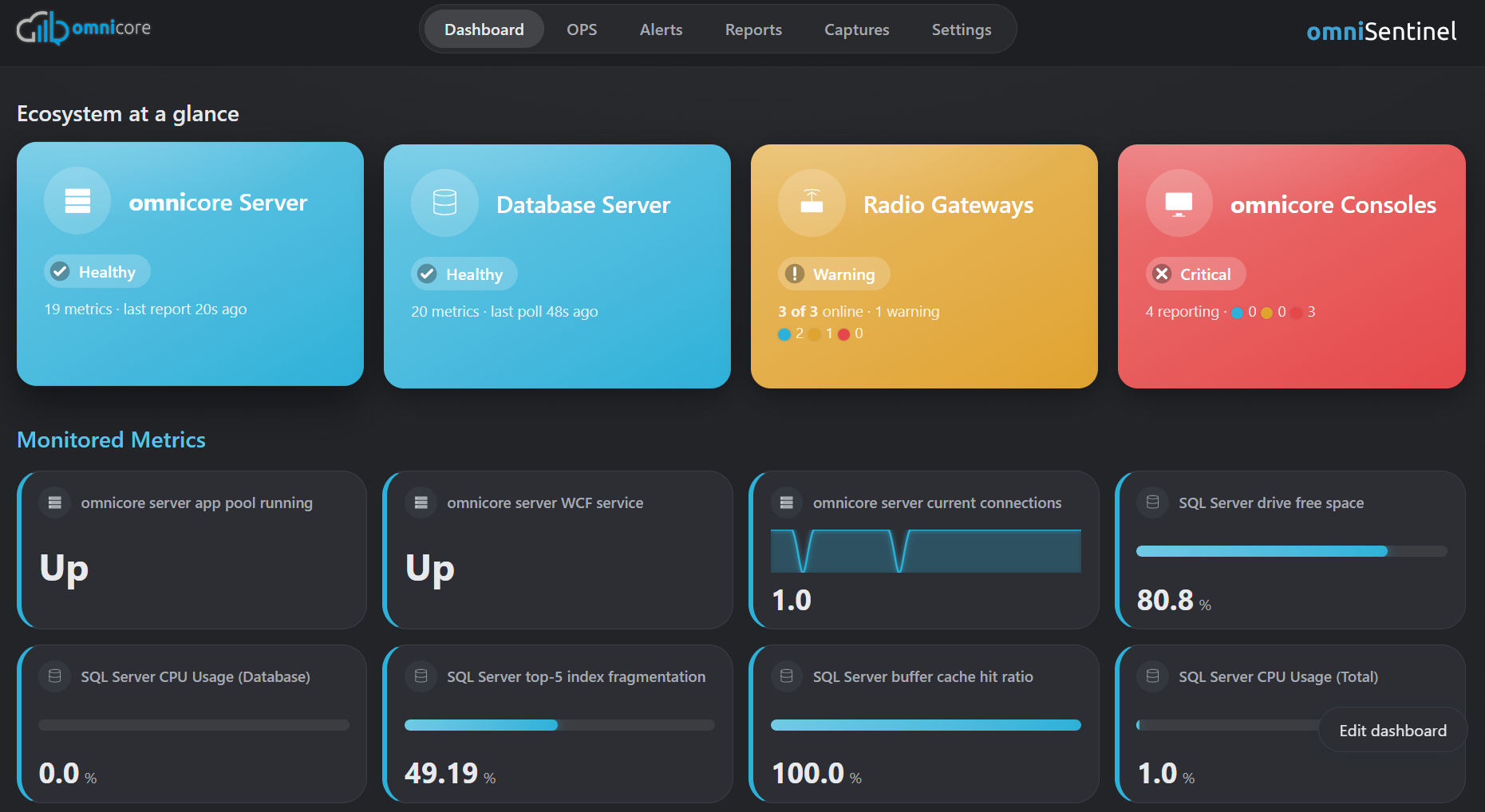Open the Database Server card
Image resolution: width=1485 pixels, height=812 pixels.
[557, 266]
